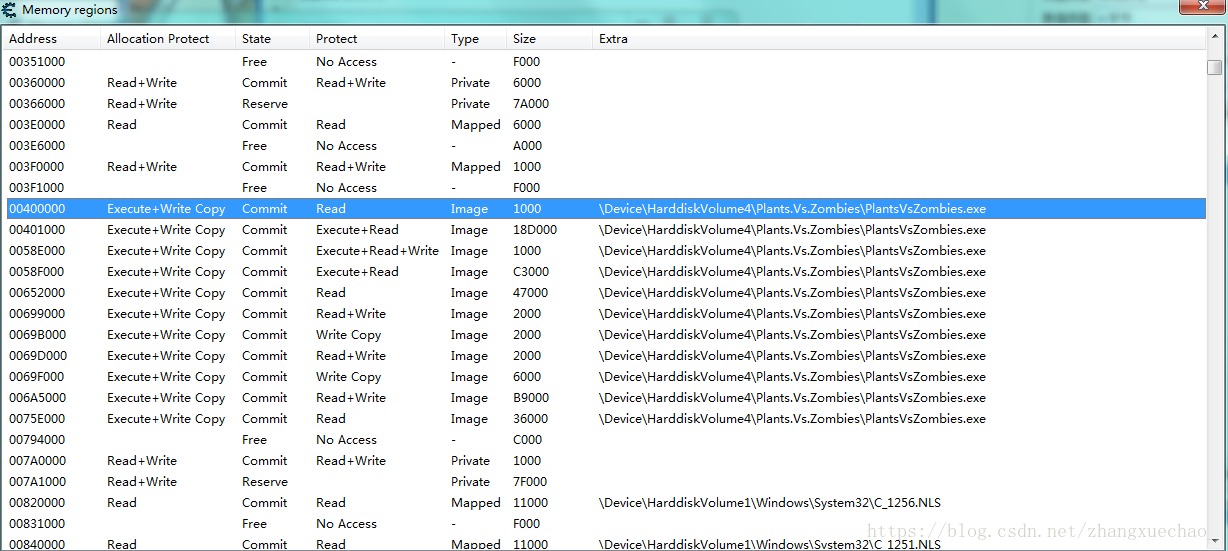
Task: Click size value 7A000
Action: pyautogui.click(x=531, y=104)
